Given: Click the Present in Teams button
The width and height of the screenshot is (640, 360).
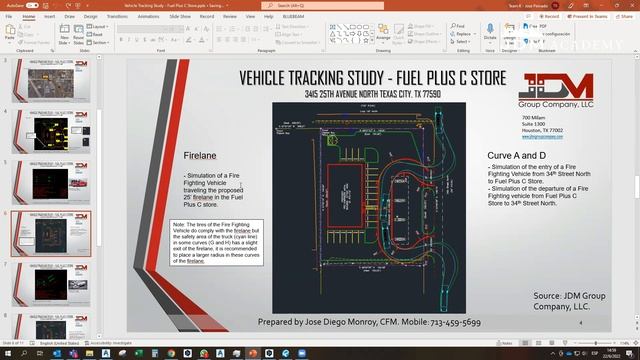Looking at the screenshot, I should (587, 16).
